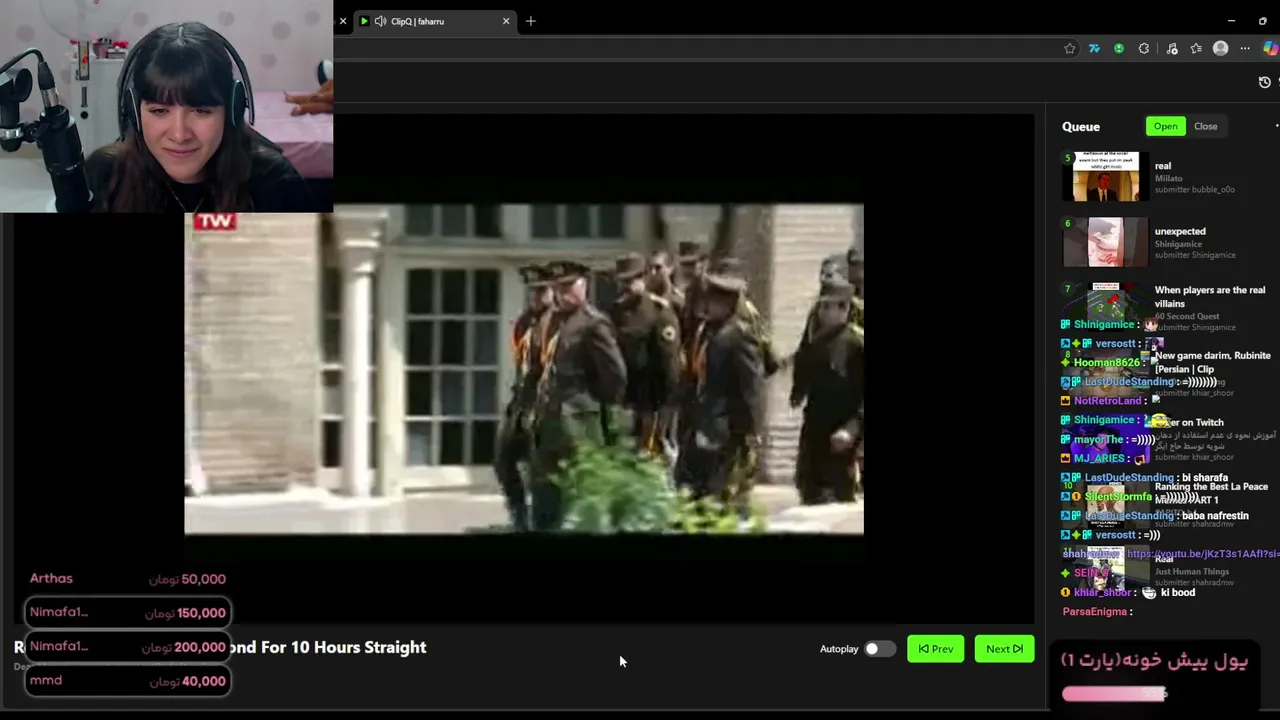This screenshot has width=1280, height=720.
Task: Click the ClipQ green play favicon on the tab
Action: click(x=364, y=21)
